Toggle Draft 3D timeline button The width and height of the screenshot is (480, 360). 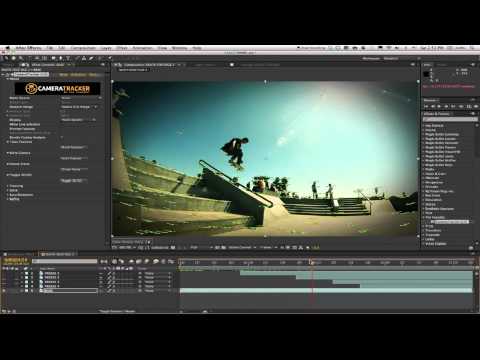[x=121, y=262]
